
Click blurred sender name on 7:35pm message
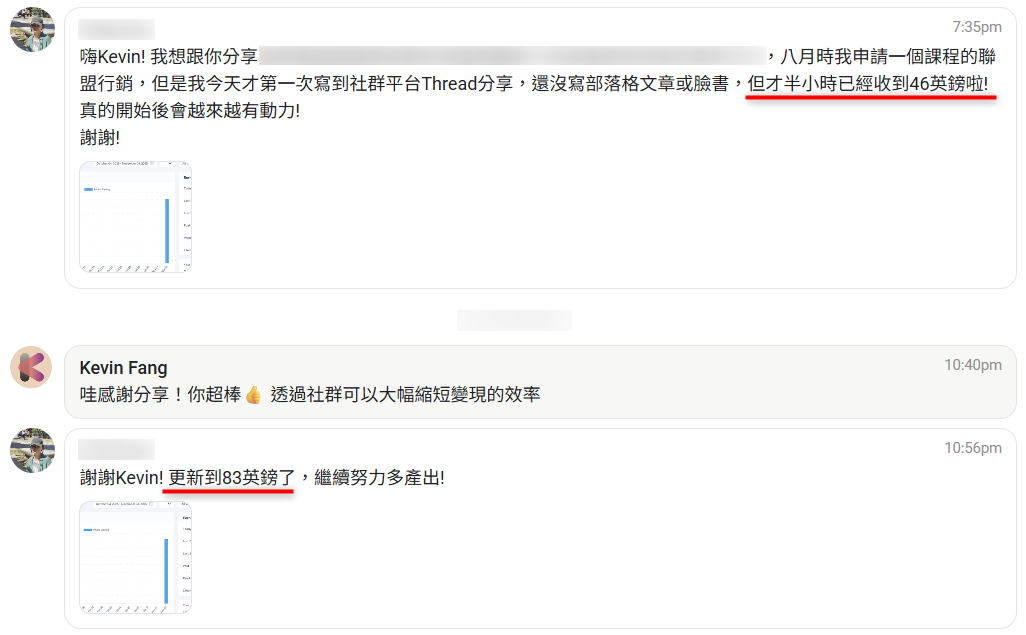click(116, 29)
